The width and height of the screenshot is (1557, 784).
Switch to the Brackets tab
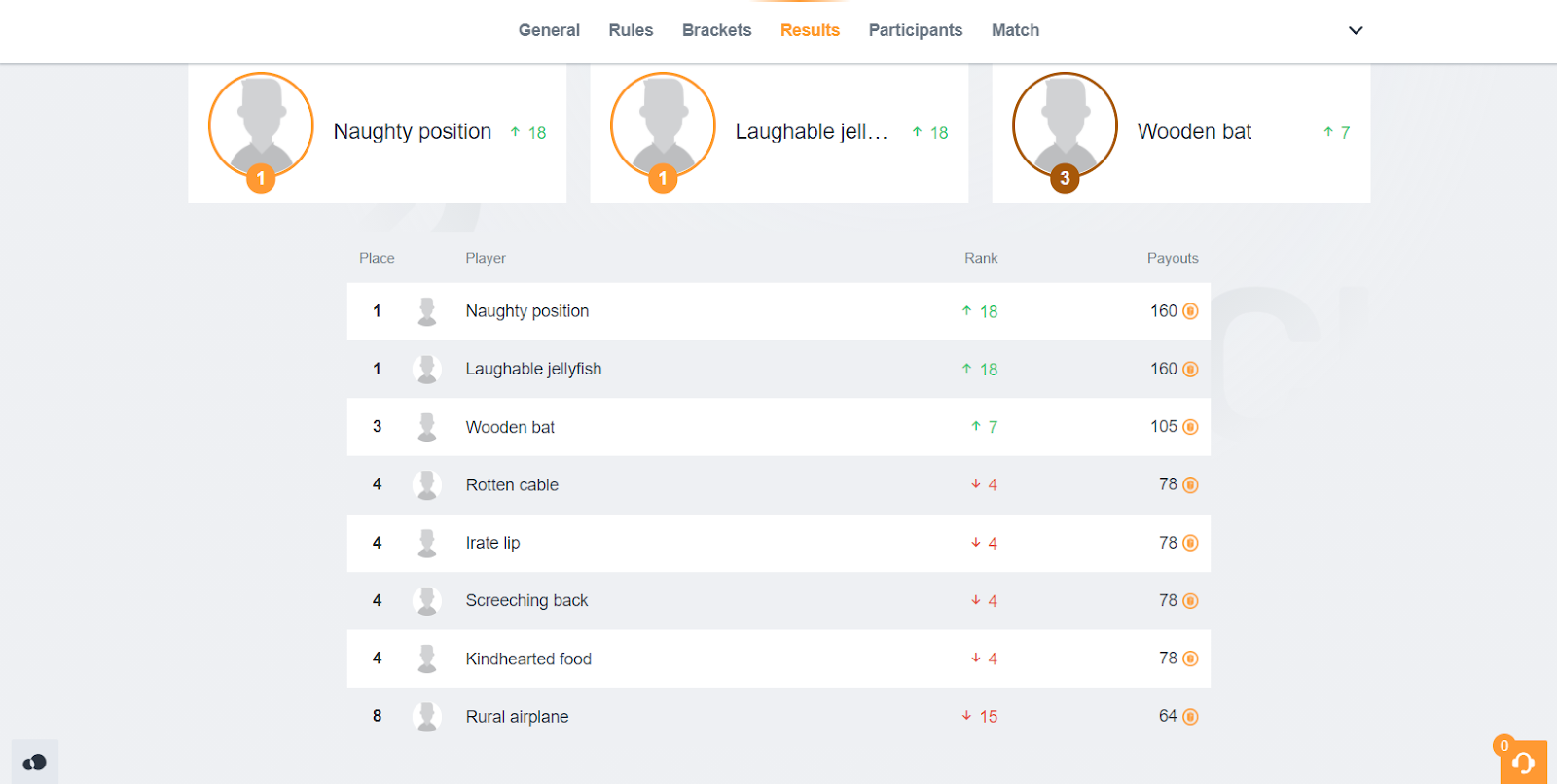click(x=716, y=30)
